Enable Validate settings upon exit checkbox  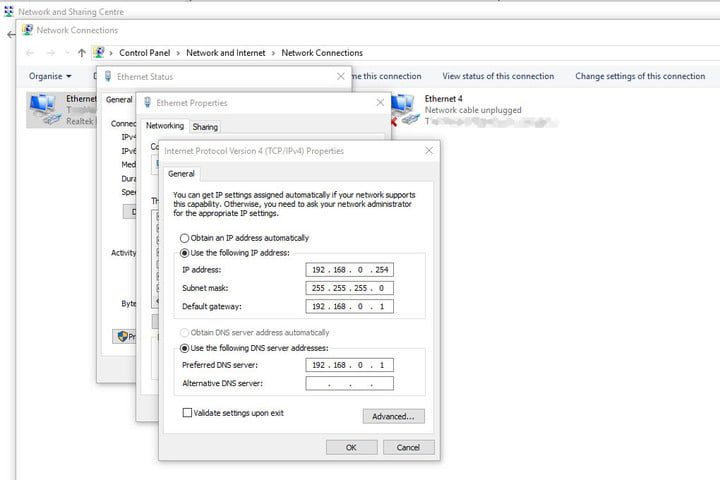[187, 412]
